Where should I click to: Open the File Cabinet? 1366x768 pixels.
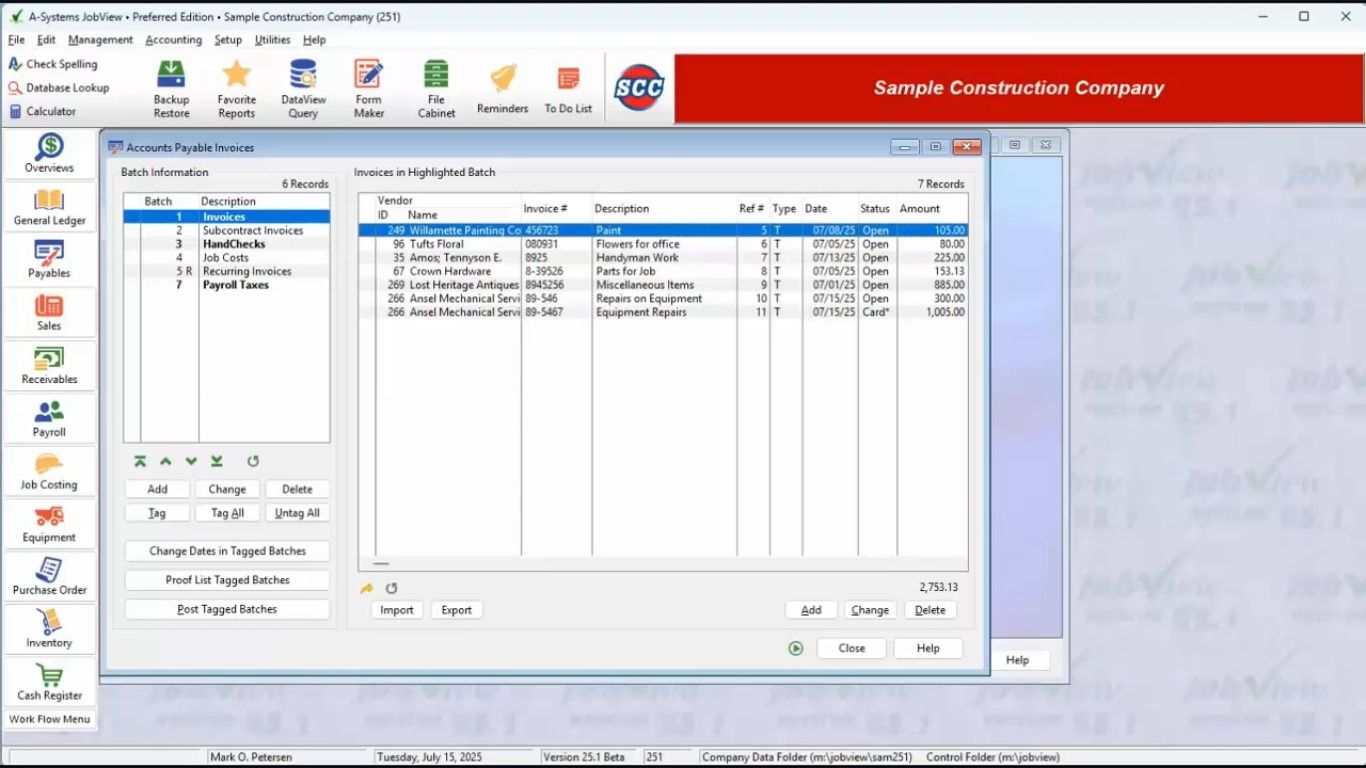pyautogui.click(x=436, y=88)
